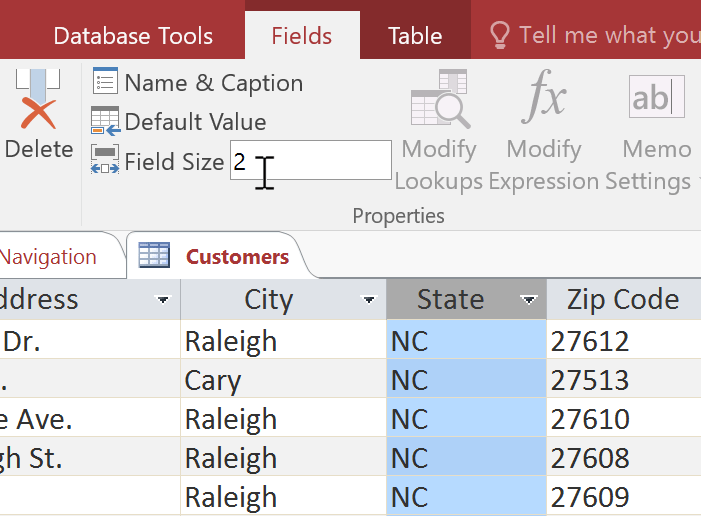
Task: Select the Zip Code column header
Action: tap(622, 299)
